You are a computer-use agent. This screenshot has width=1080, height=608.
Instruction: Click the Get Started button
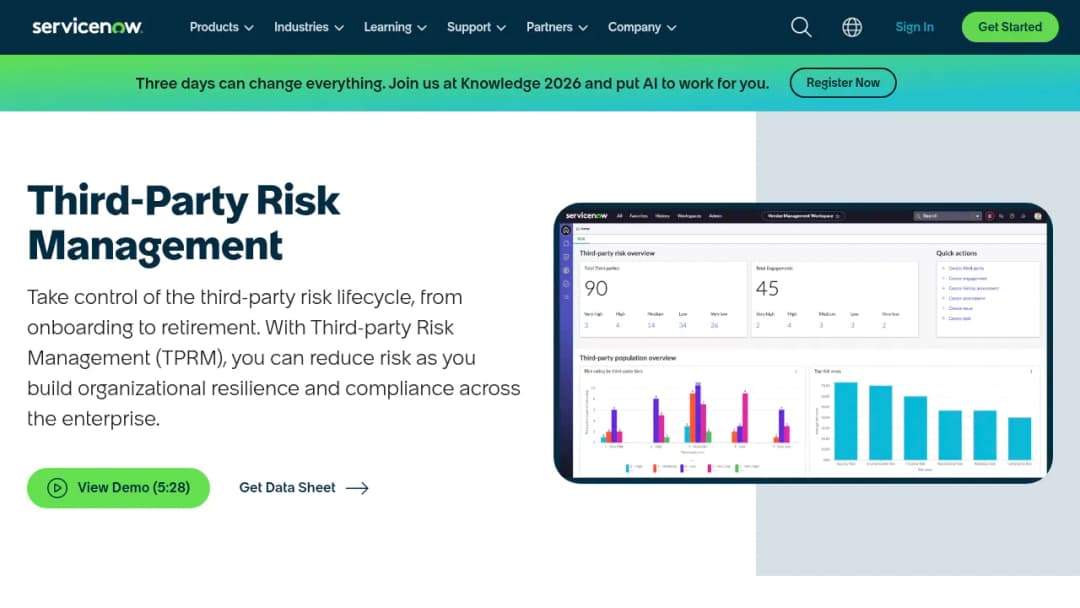pyautogui.click(x=1010, y=27)
